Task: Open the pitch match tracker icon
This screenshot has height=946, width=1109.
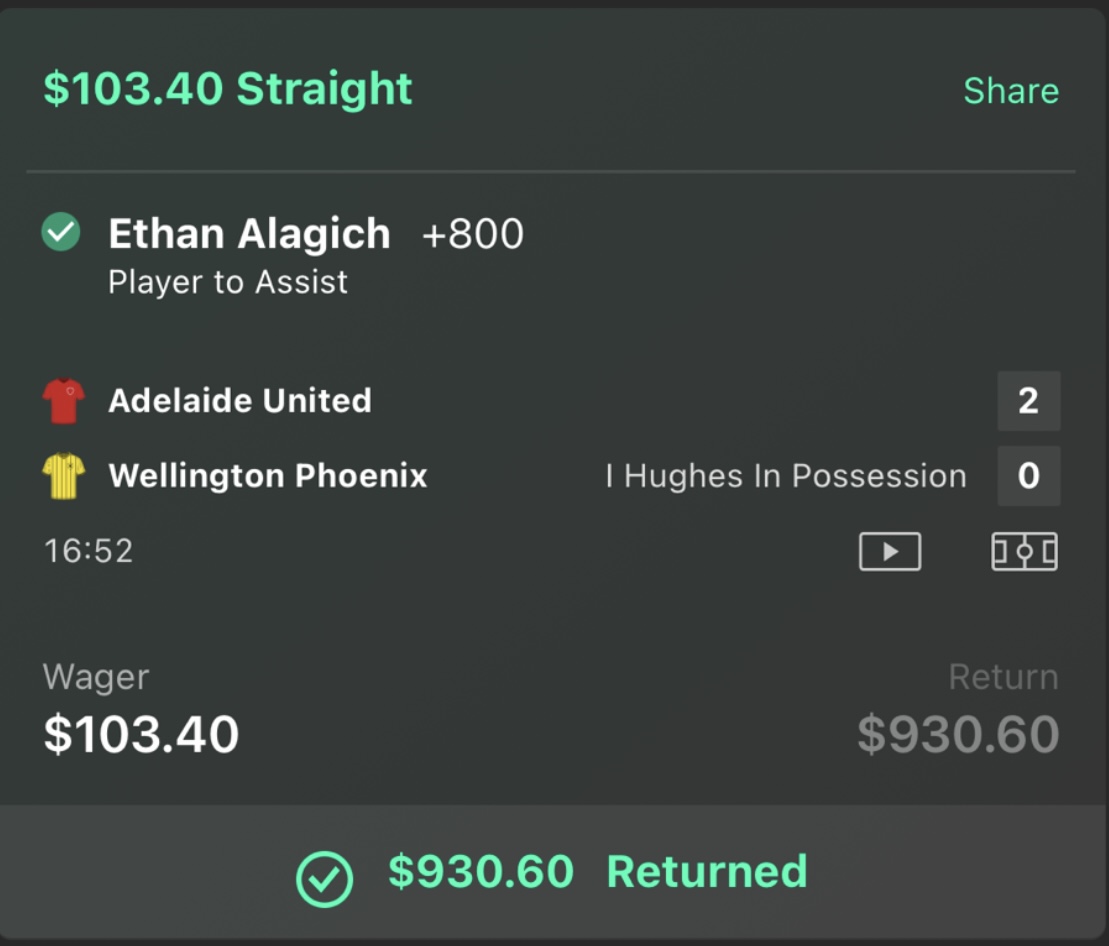Action: [1024, 552]
